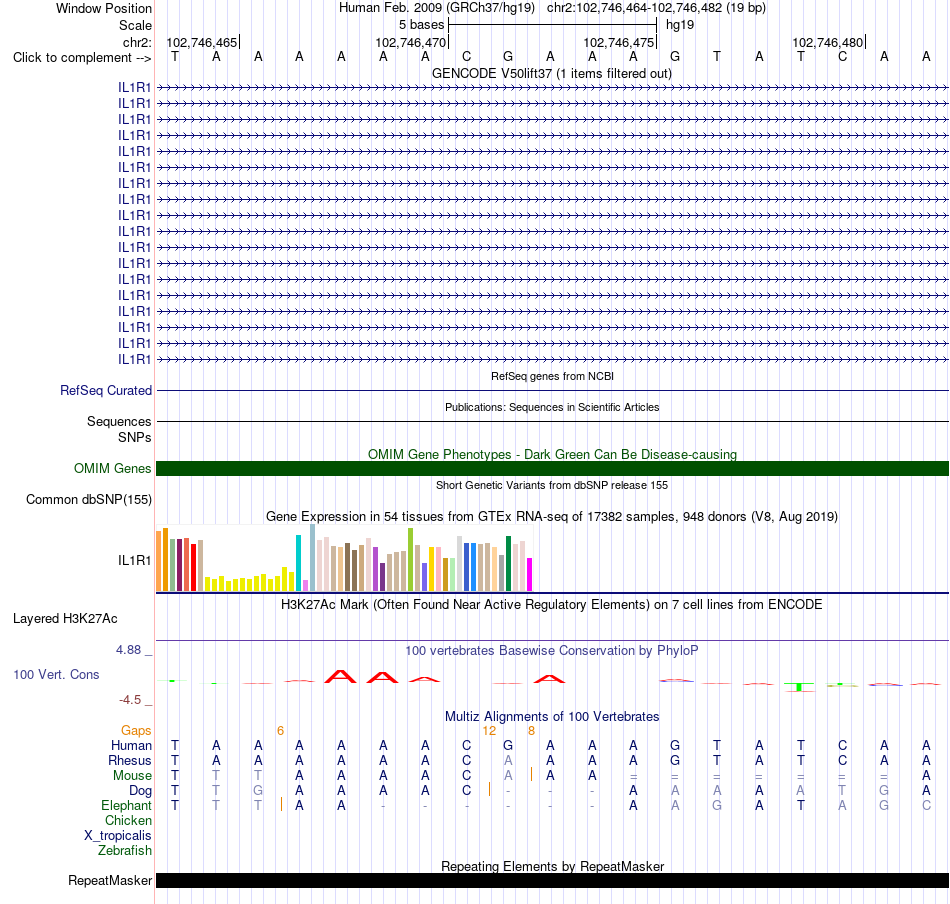Click the green T in PhyloP track
950x904 pixels.
[800, 687]
